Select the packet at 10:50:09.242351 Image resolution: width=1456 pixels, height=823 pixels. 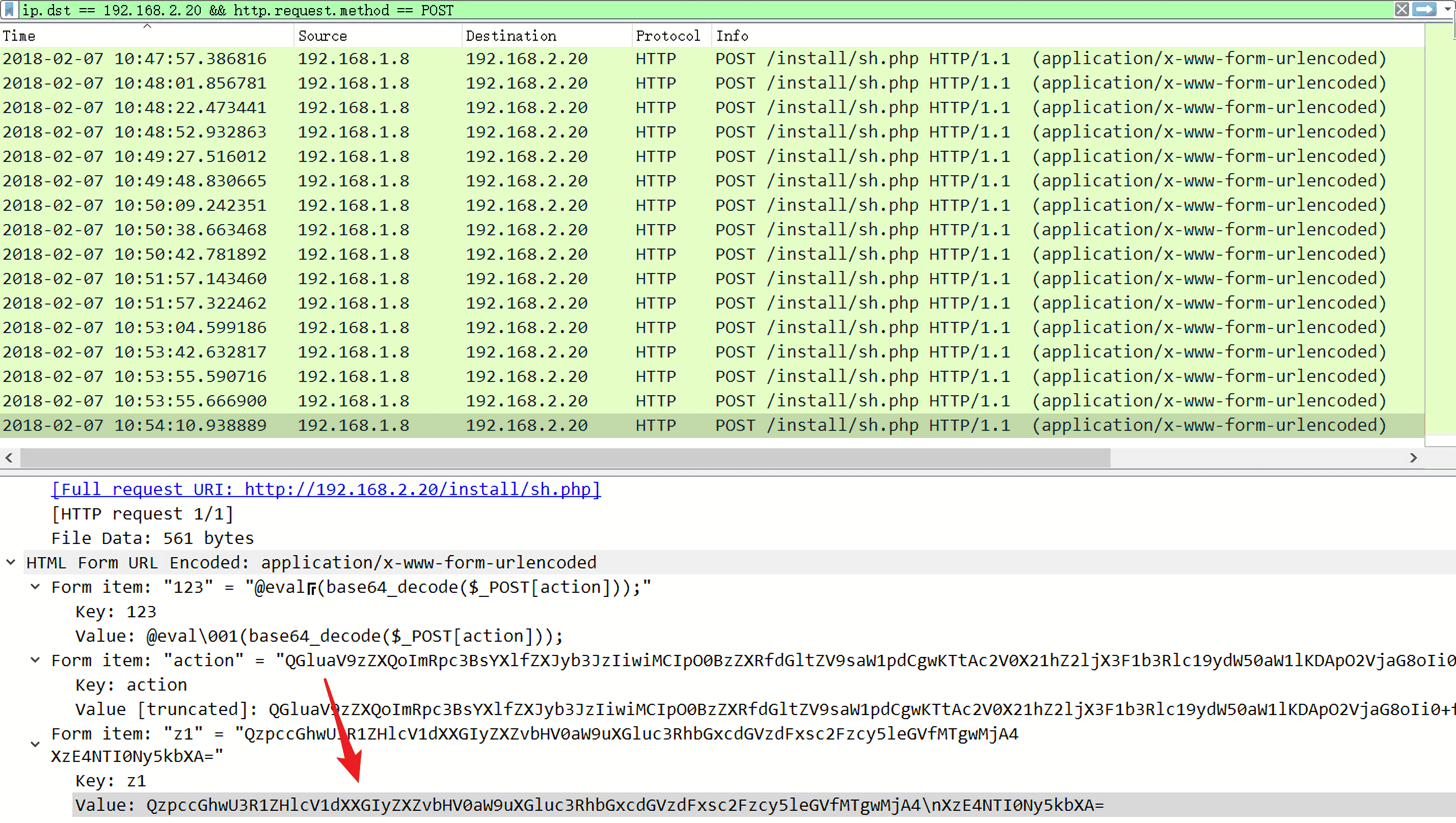tap(712, 205)
